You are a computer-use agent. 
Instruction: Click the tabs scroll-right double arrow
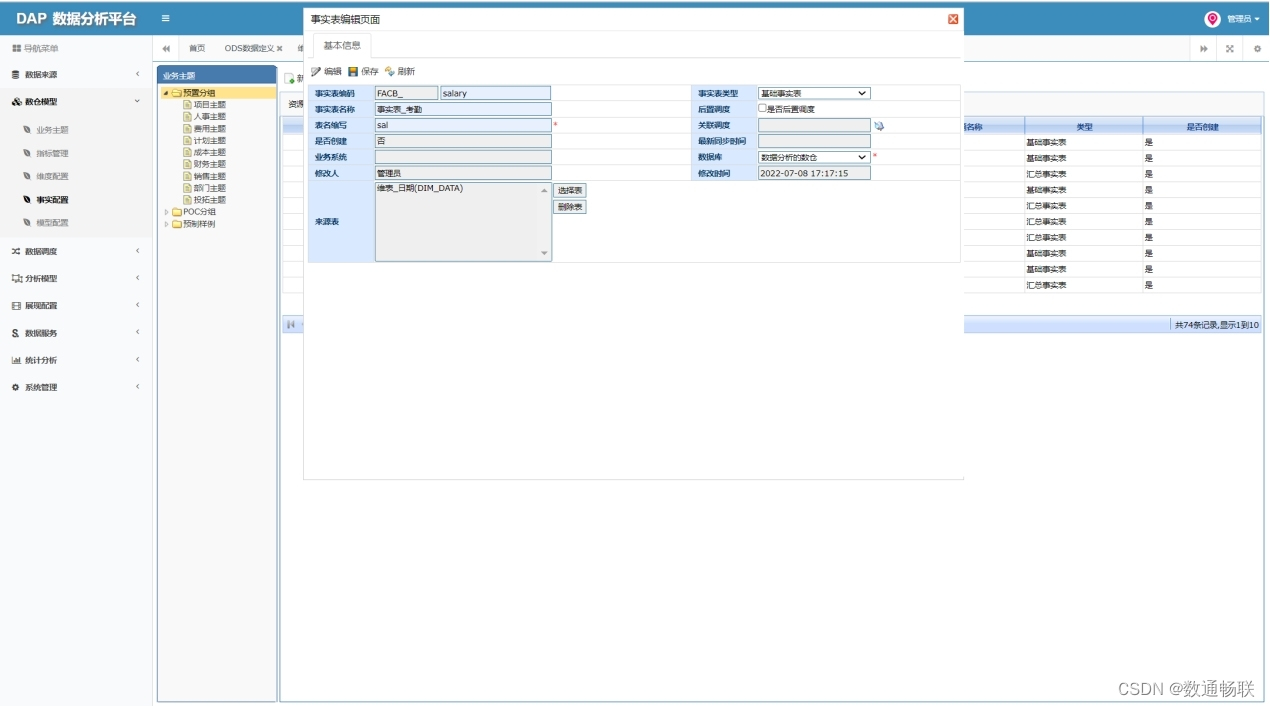[x=1204, y=48]
